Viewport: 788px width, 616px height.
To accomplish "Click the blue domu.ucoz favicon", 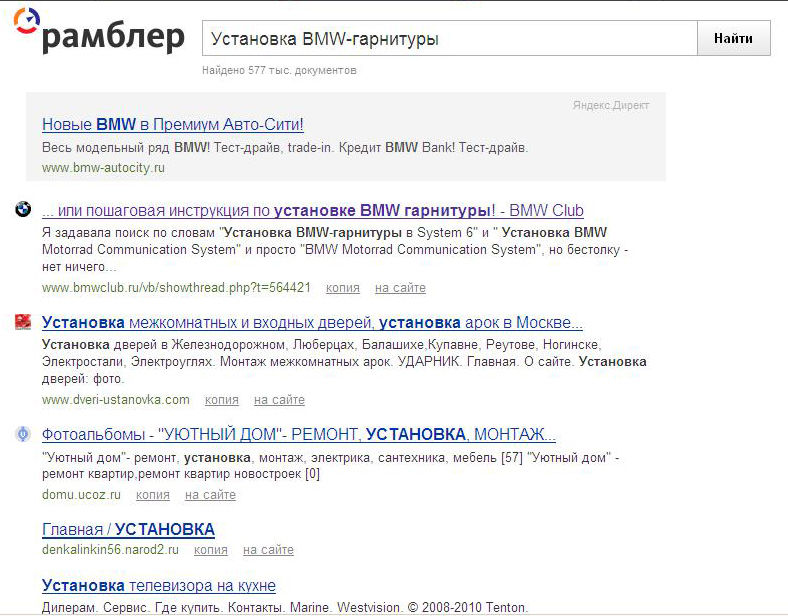I will 23,433.
